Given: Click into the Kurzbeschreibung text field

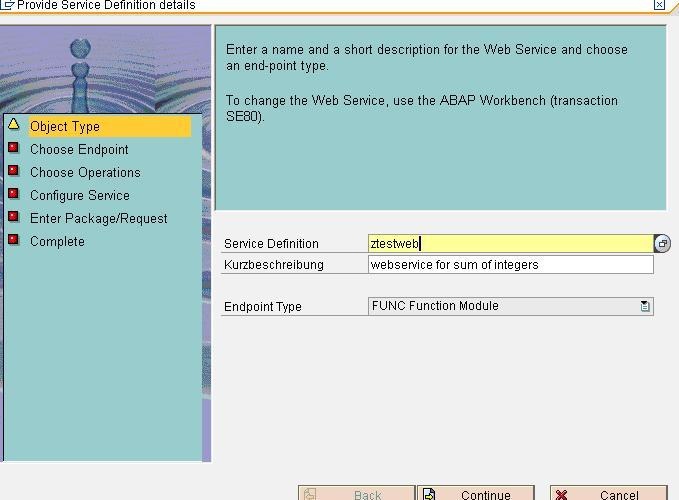Looking at the screenshot, I should pyautogui.click(x=511, y=265).
